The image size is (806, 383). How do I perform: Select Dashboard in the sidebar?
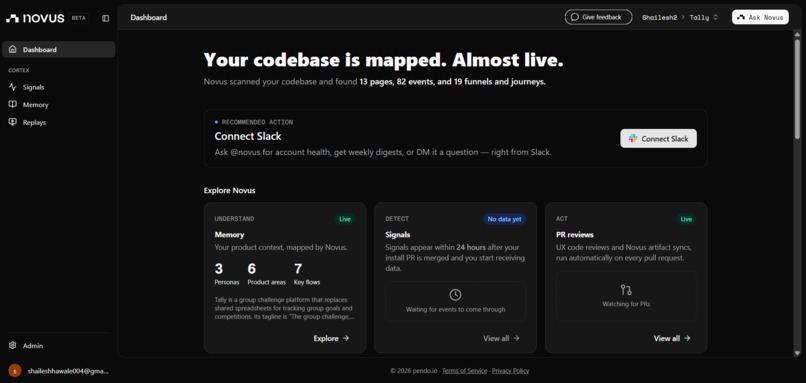59,49
